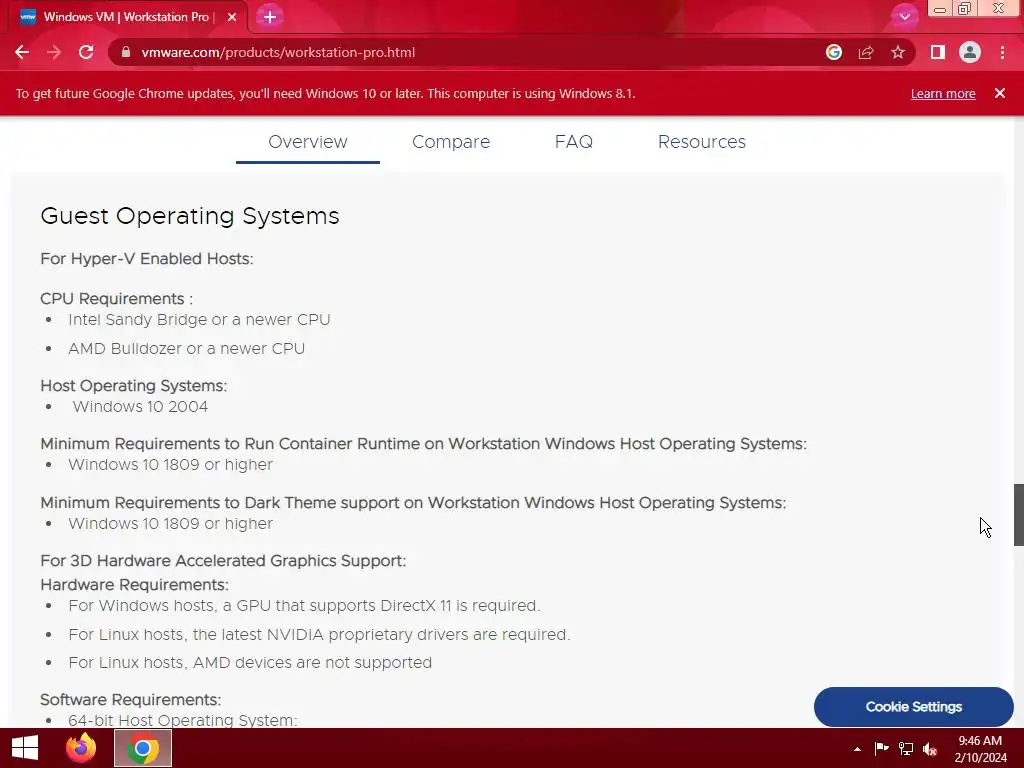Click the Host Operating Systems heading
Image resolution: width=1024 pixels, height=768 pixels.
tap(134, 385)
